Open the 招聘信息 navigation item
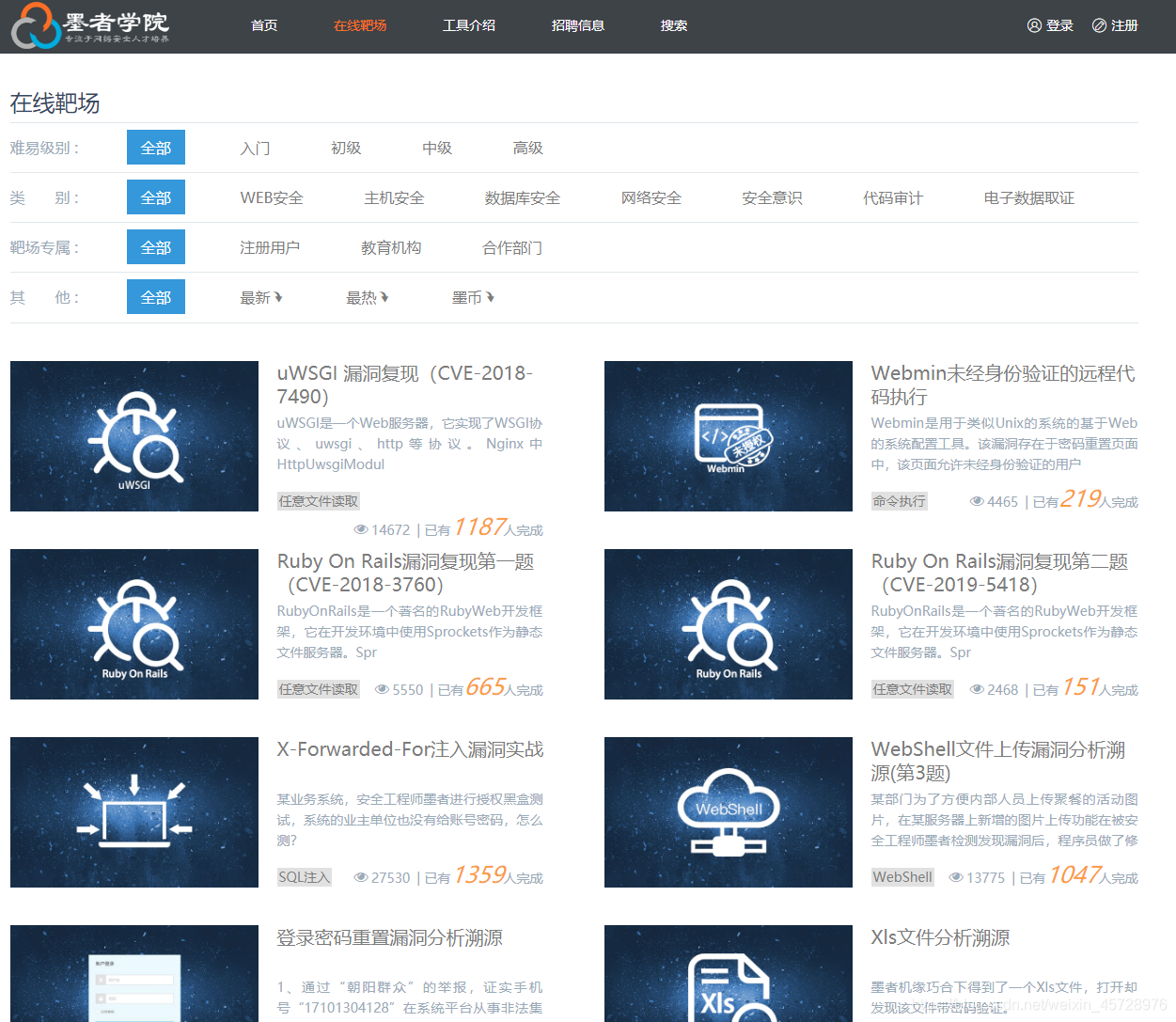The height and width of the screenshot is (1022, 1176). (578, 25)
